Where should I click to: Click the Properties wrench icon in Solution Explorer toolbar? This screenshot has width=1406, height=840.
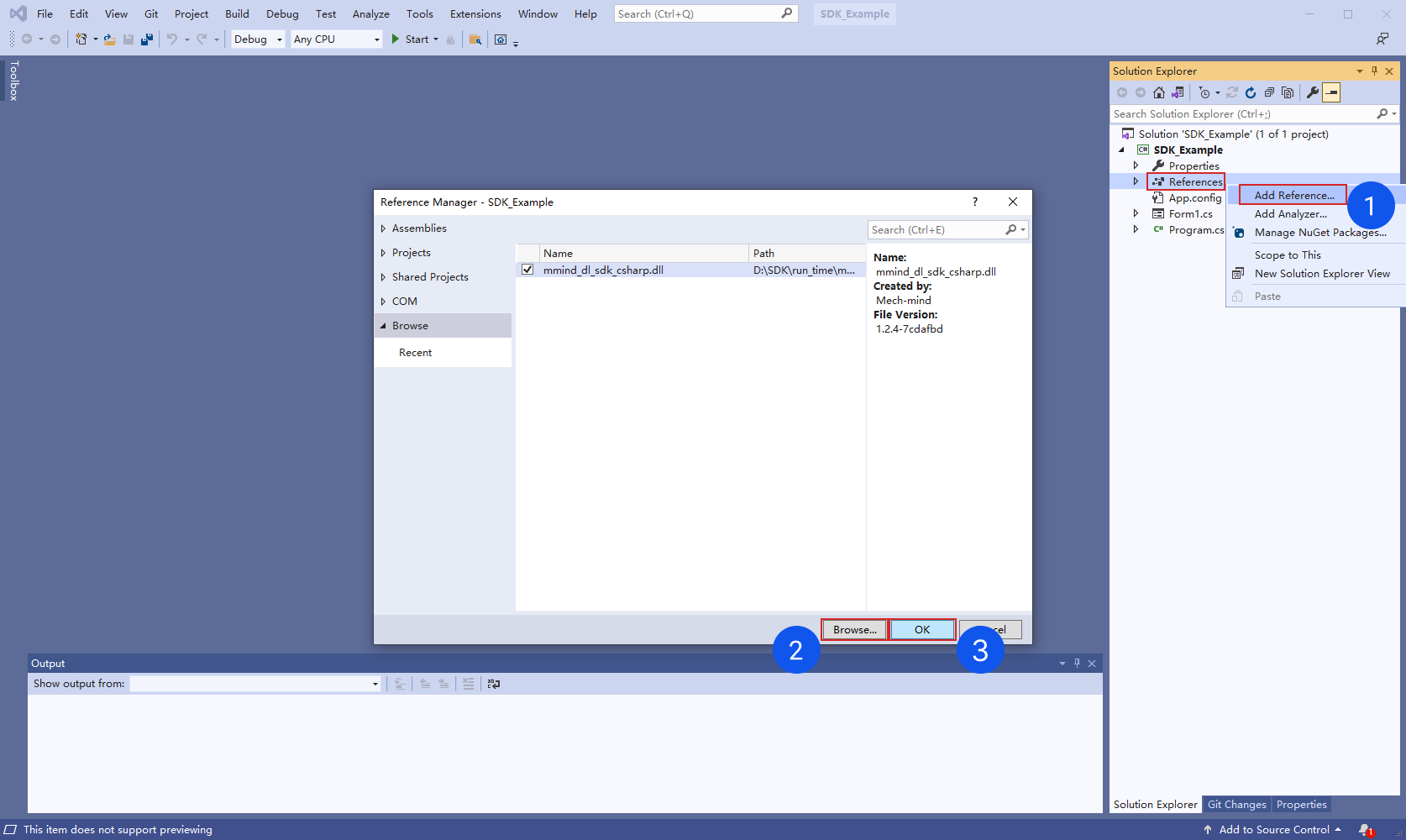point(1313,92)
